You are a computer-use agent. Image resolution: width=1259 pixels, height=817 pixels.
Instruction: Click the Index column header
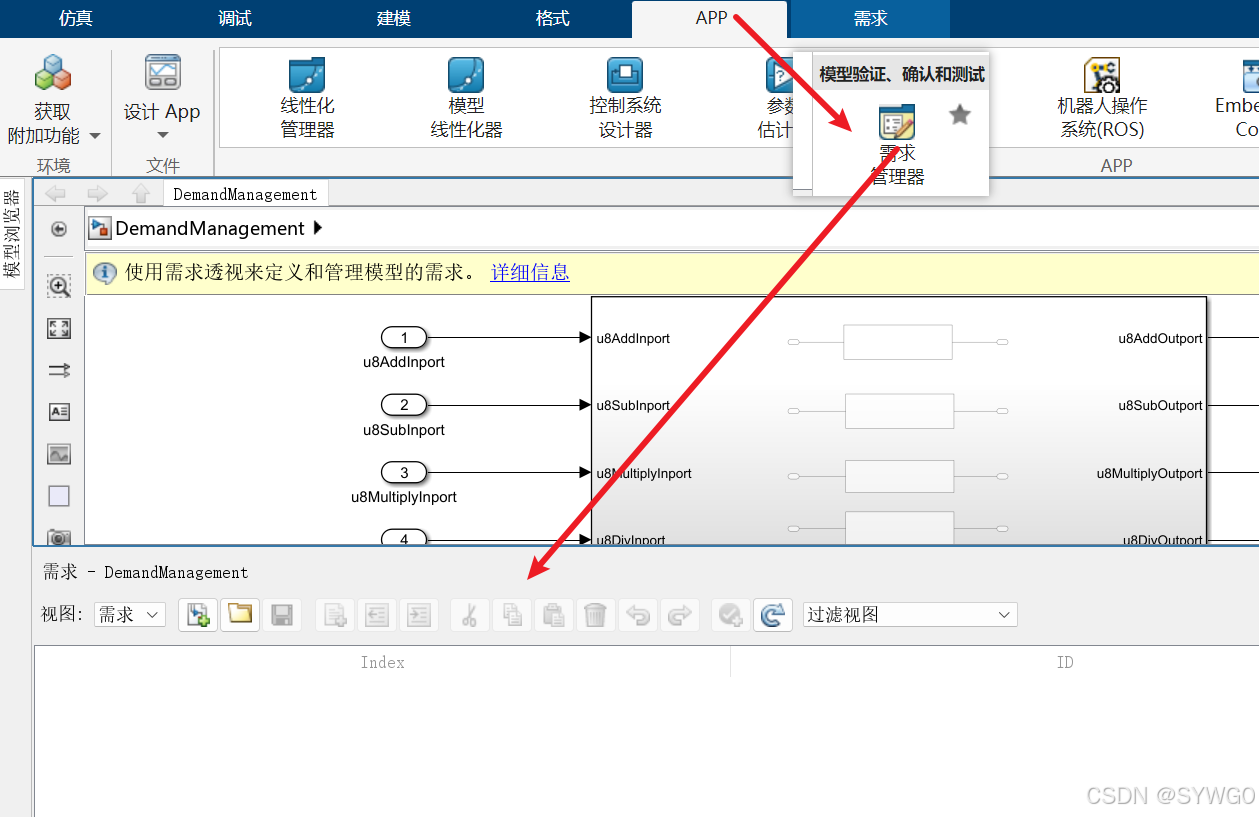[x=382, y=662]
